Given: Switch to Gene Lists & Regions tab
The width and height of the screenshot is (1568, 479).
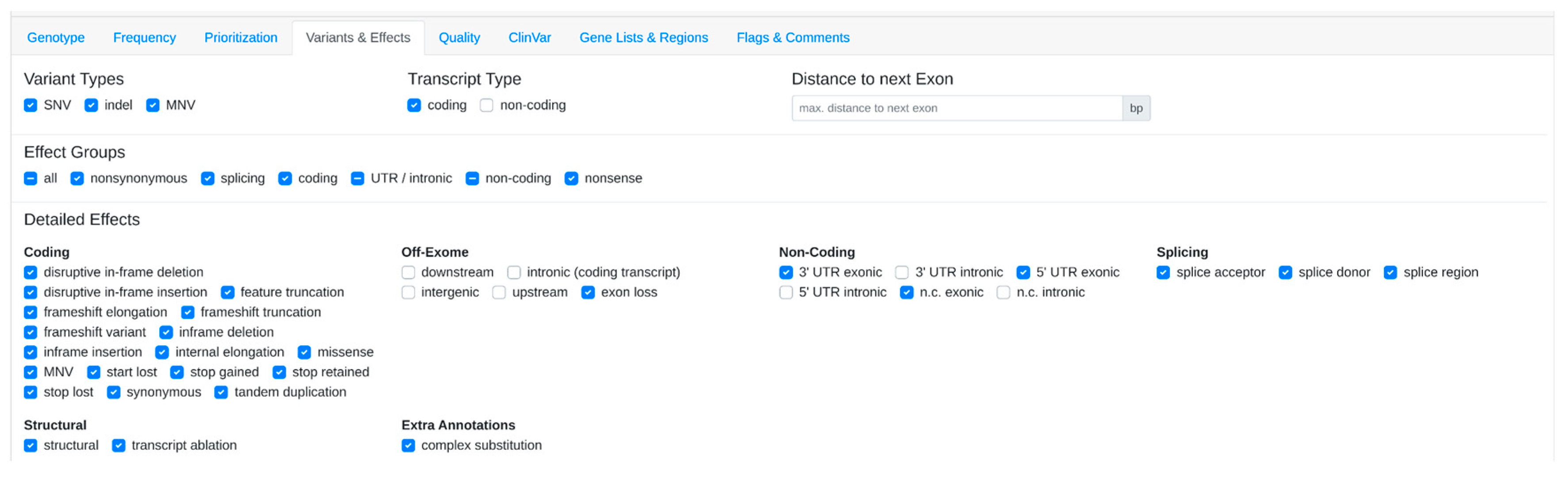Looking at the screenshot, I should tap(644, 38).
